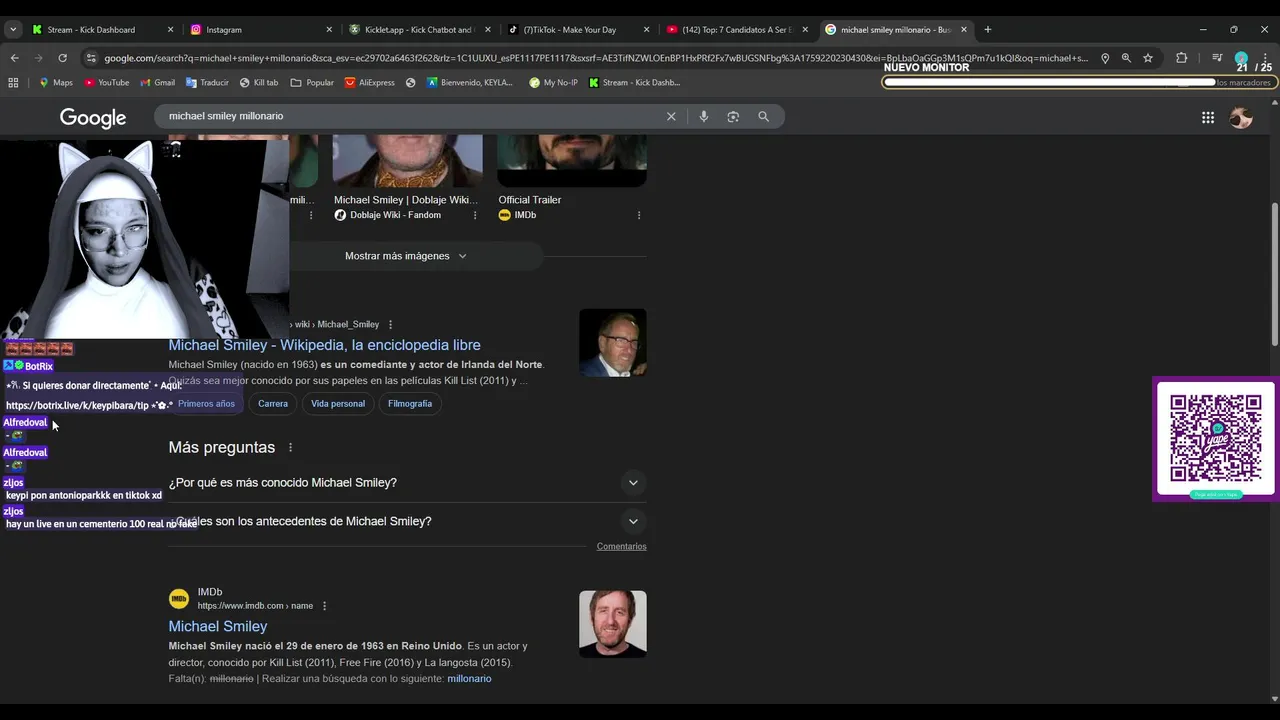Select the Primeros años chip
The width and height of the screenshot is (1280, 720).
click(206, 404)
